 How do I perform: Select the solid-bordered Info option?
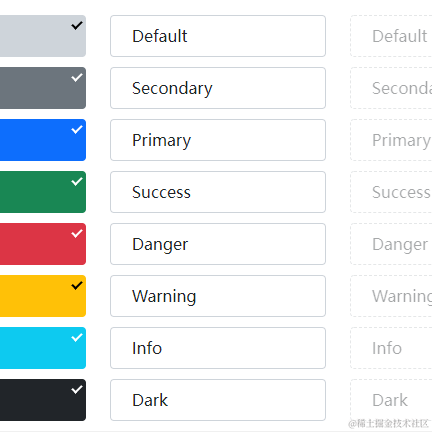(218, 348)
